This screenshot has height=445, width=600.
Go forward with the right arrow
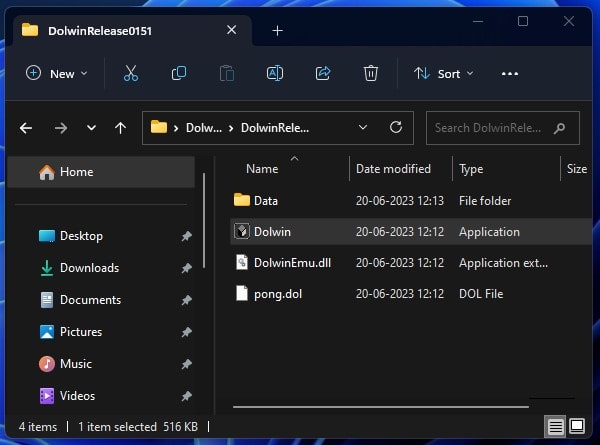(60, 128)
